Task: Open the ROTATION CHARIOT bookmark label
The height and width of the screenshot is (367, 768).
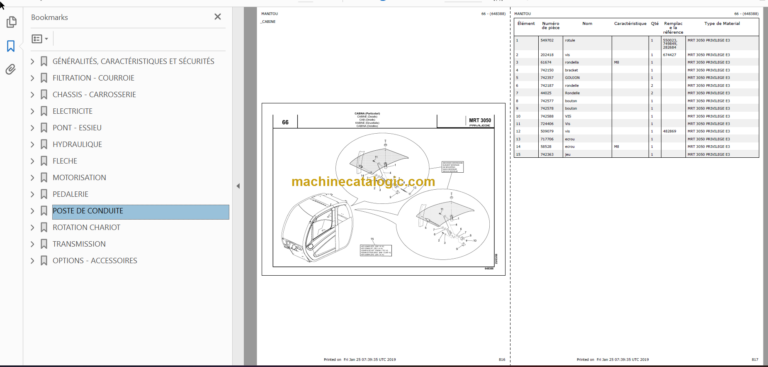Action: click(86, 227)
